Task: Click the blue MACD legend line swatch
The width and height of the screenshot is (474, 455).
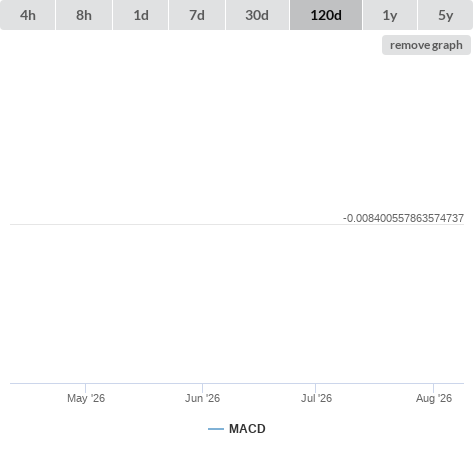Action: point(216,429)
